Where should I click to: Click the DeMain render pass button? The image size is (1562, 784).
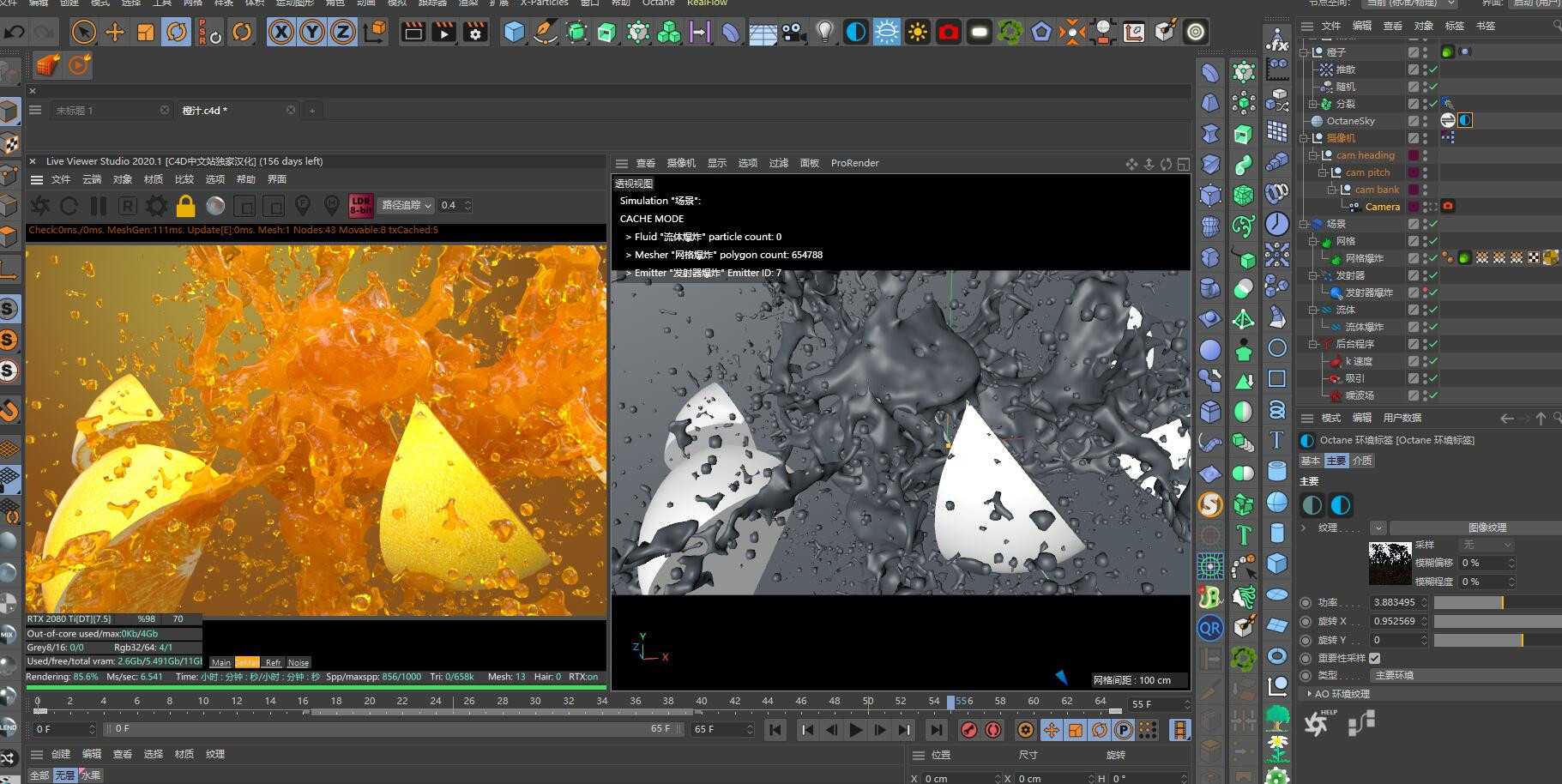(x=247, y=662)
